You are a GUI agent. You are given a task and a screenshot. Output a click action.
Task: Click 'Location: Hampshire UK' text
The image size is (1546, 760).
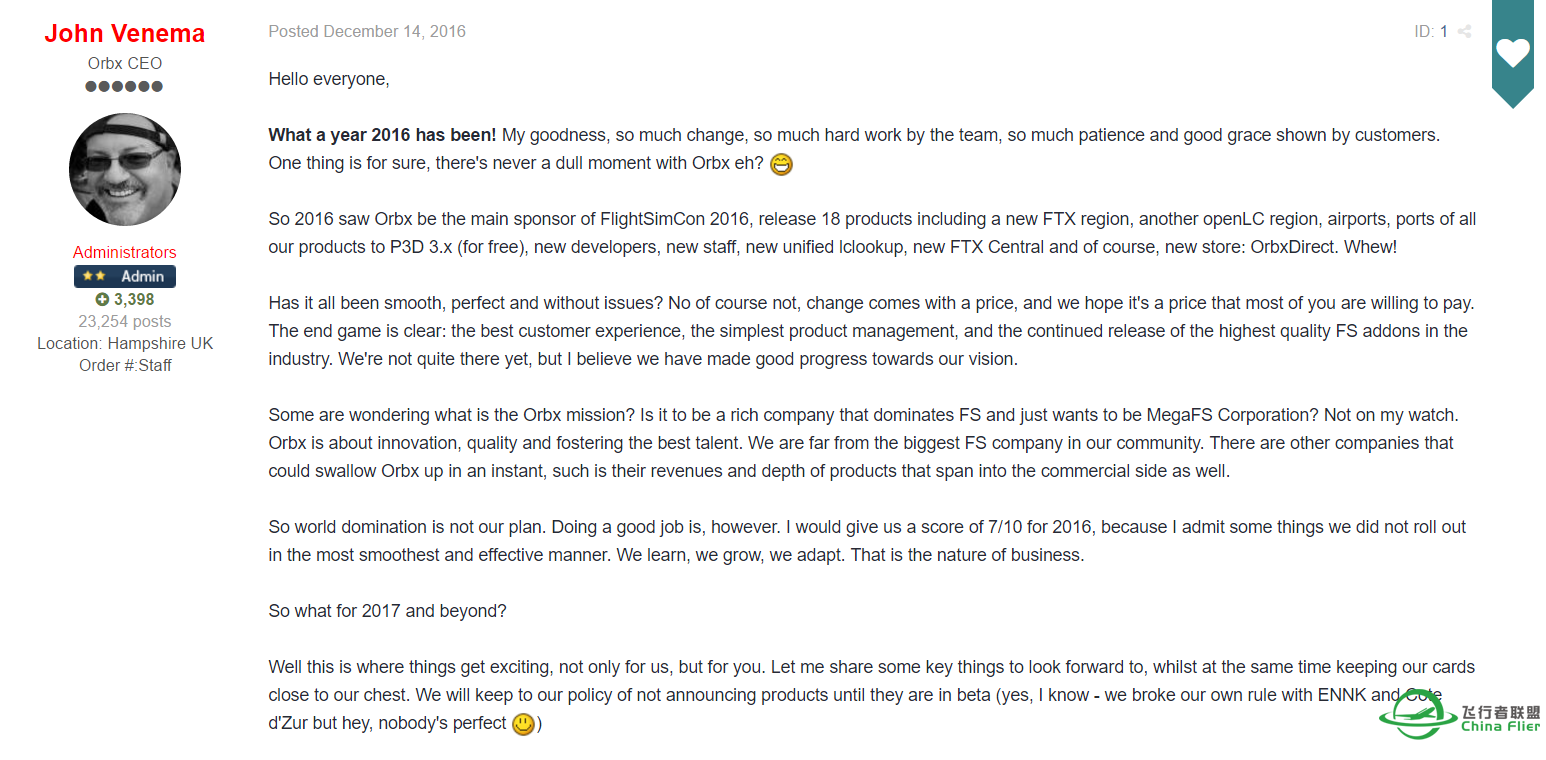(125, 344)
